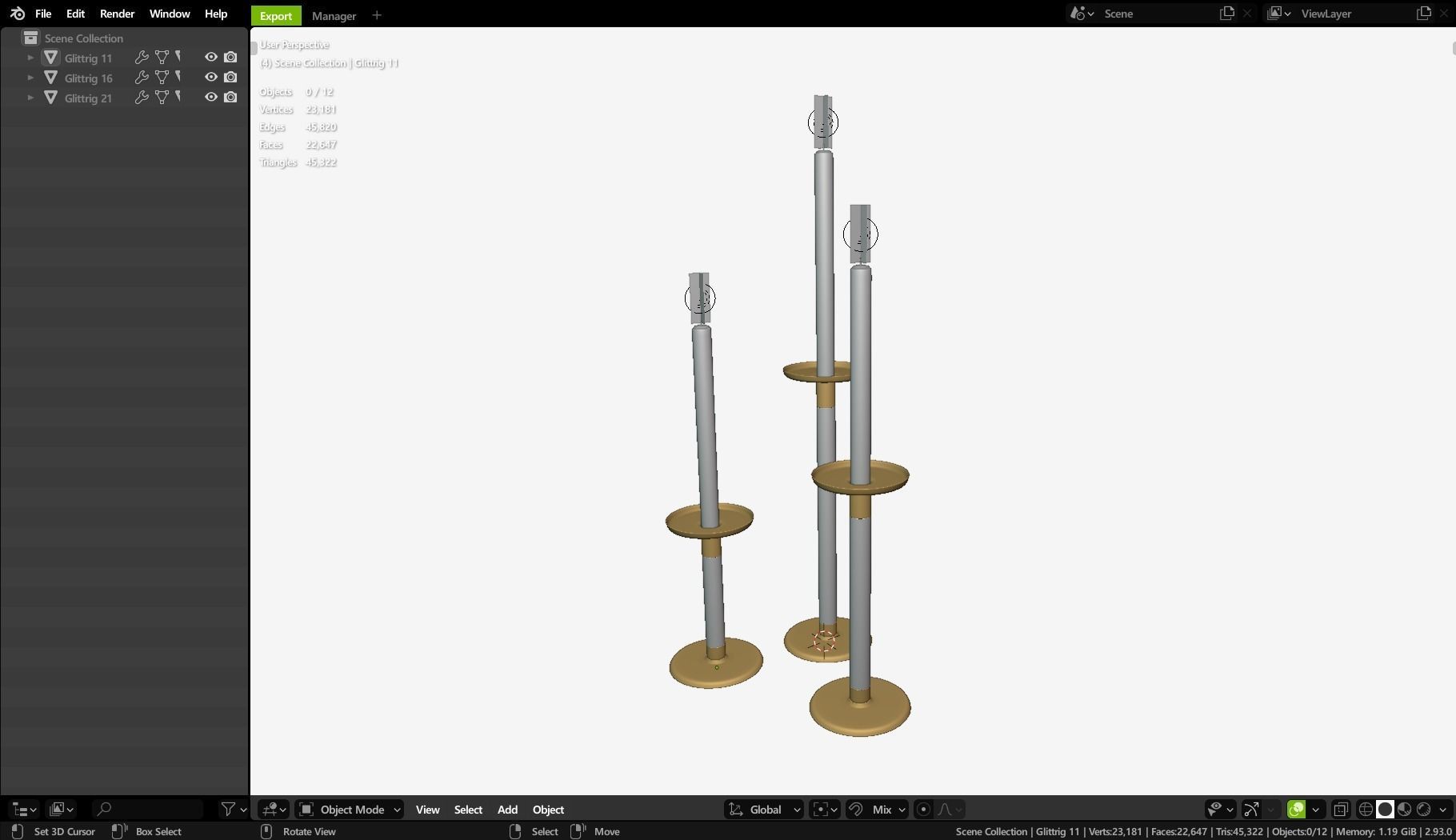Open the viewport Select menu
The image size is (1456, 840).
[x=468, y=809]
